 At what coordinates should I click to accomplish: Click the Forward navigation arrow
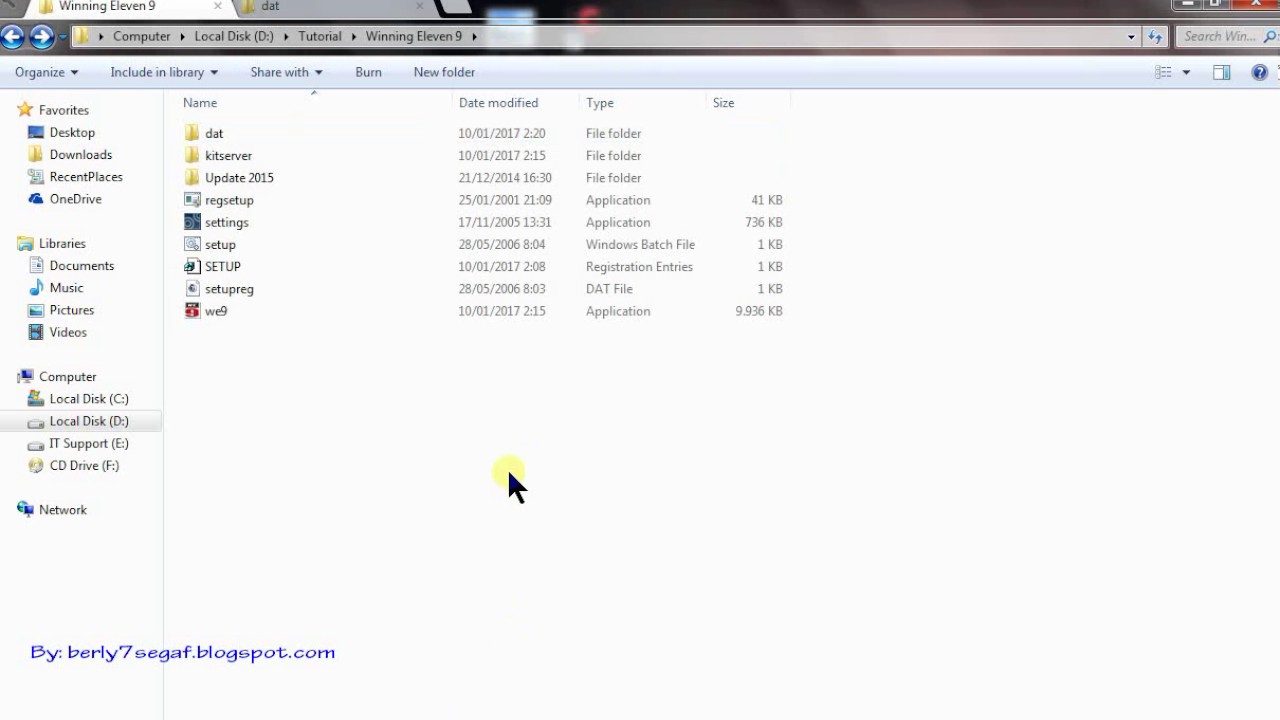pyautogui.click(x=41, y=37)
